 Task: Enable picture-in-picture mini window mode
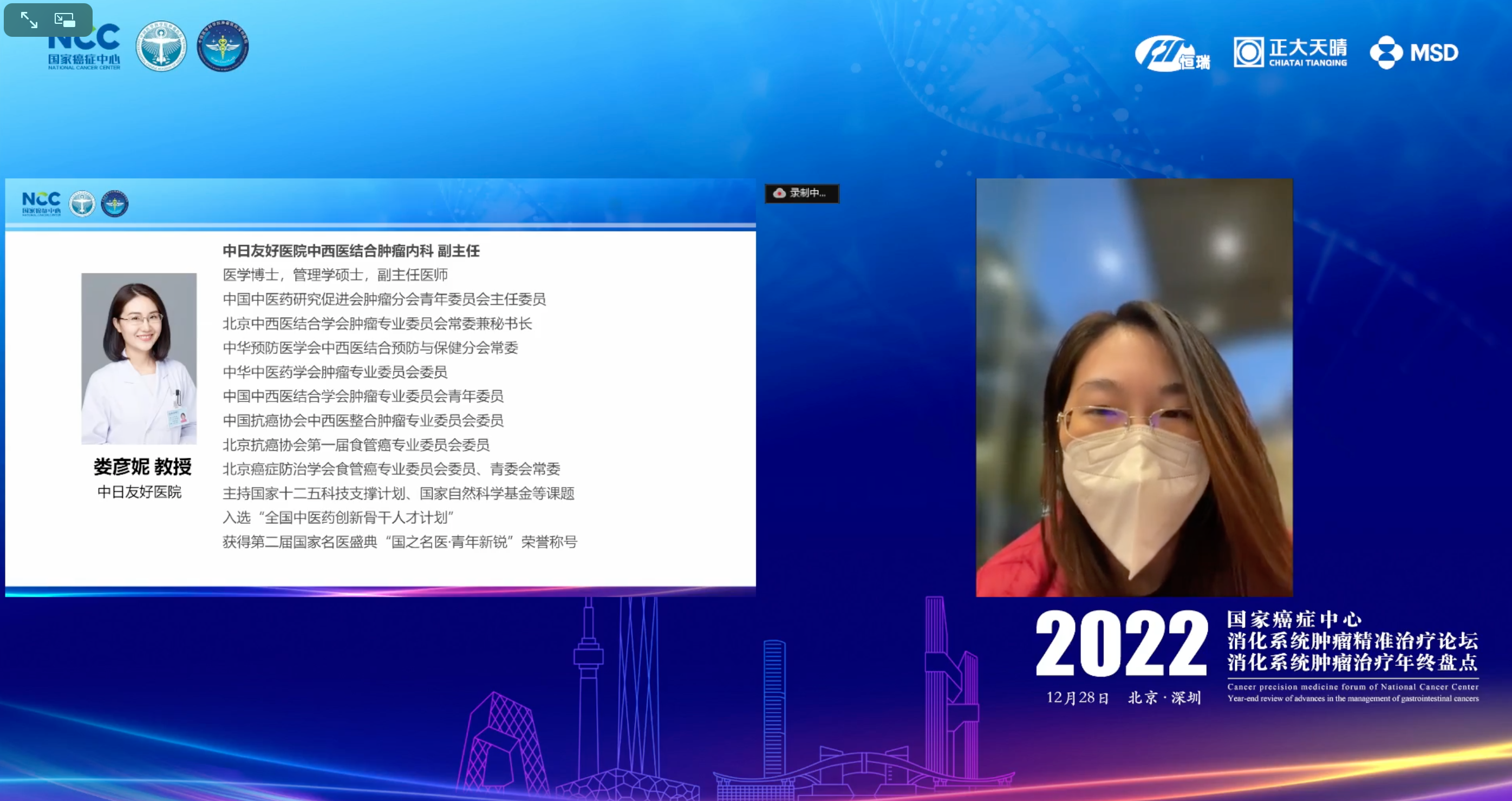64,20
